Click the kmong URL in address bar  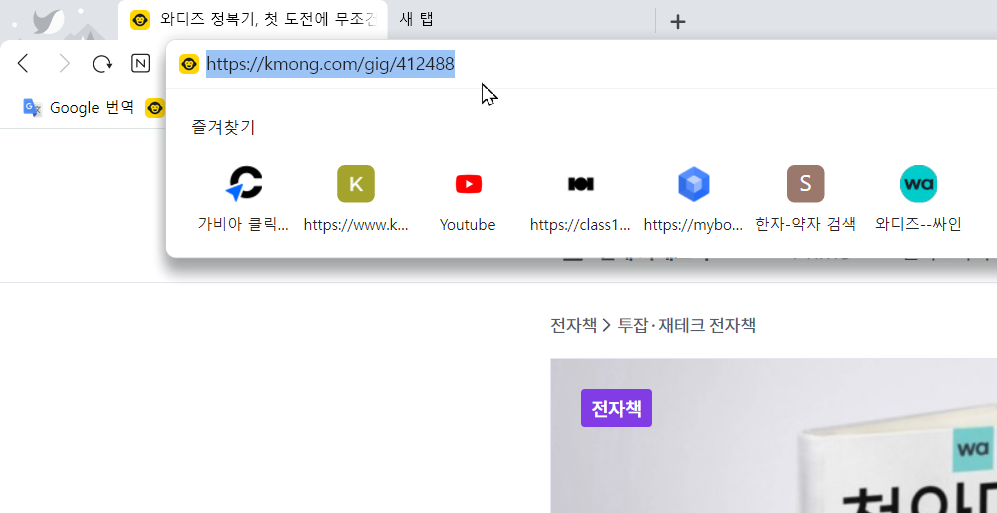(330, 64)
